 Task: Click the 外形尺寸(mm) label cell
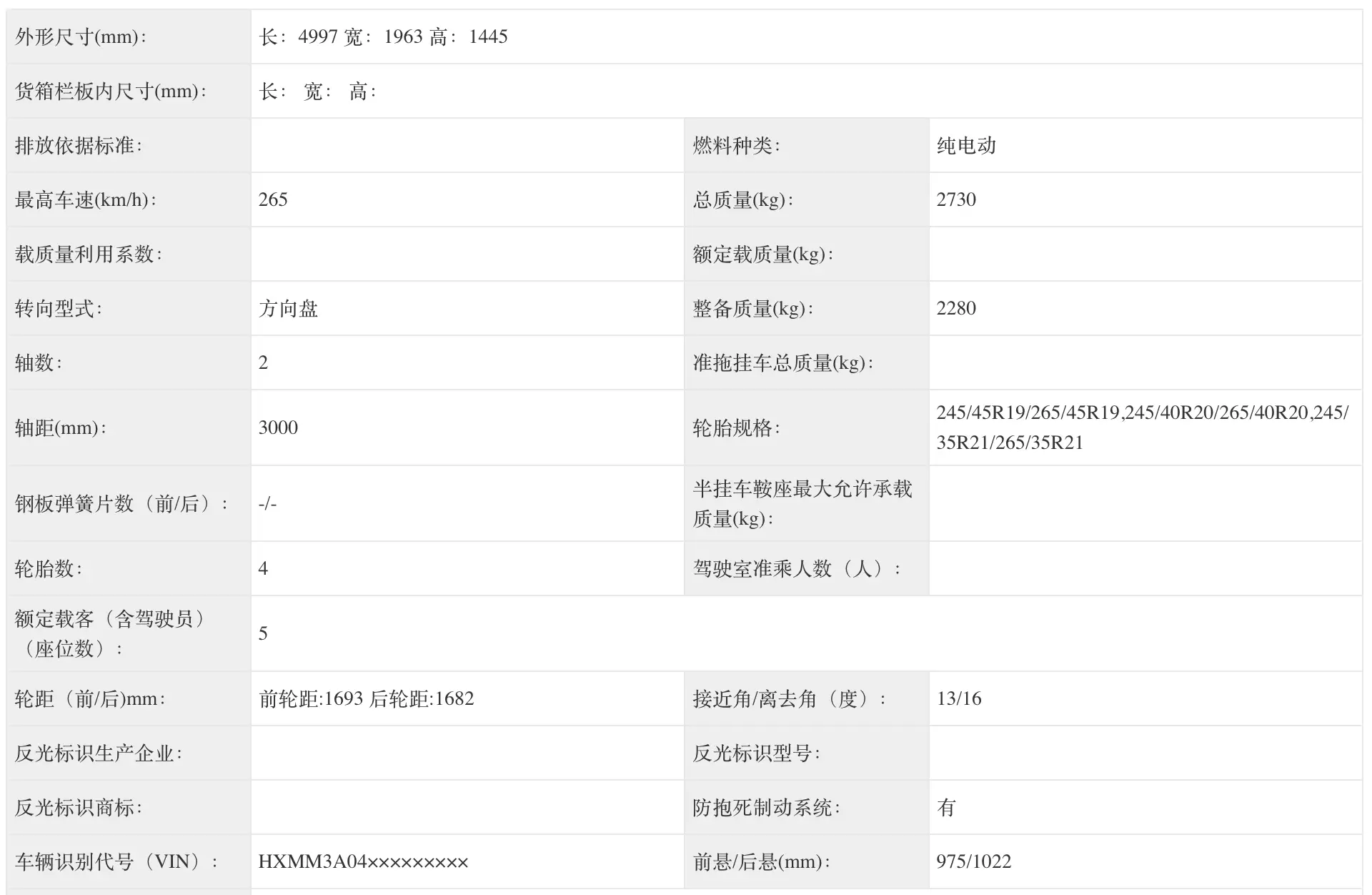(80, 37)
